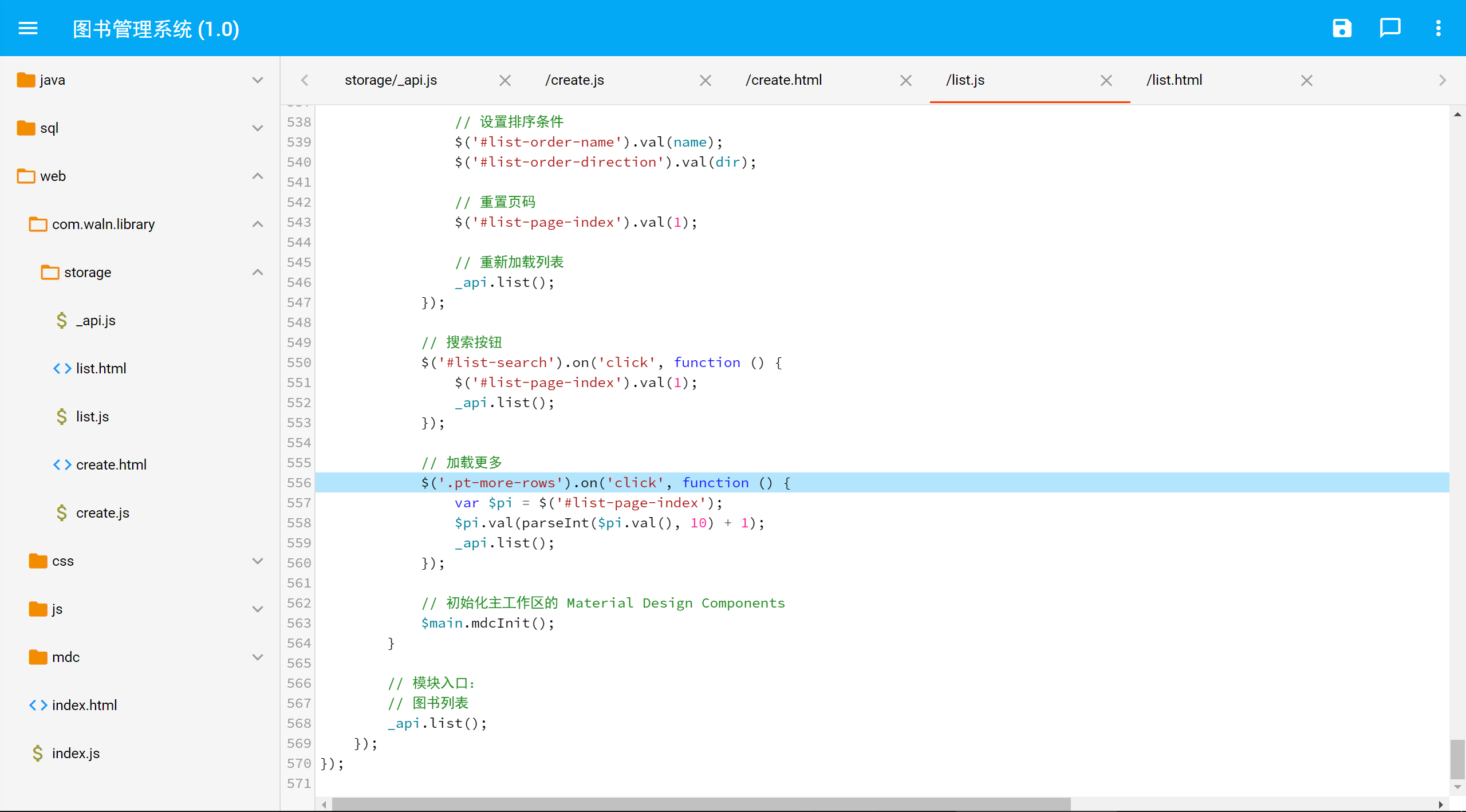
Task: Click the code icon beside index.html
Action: tap(38, 705)
